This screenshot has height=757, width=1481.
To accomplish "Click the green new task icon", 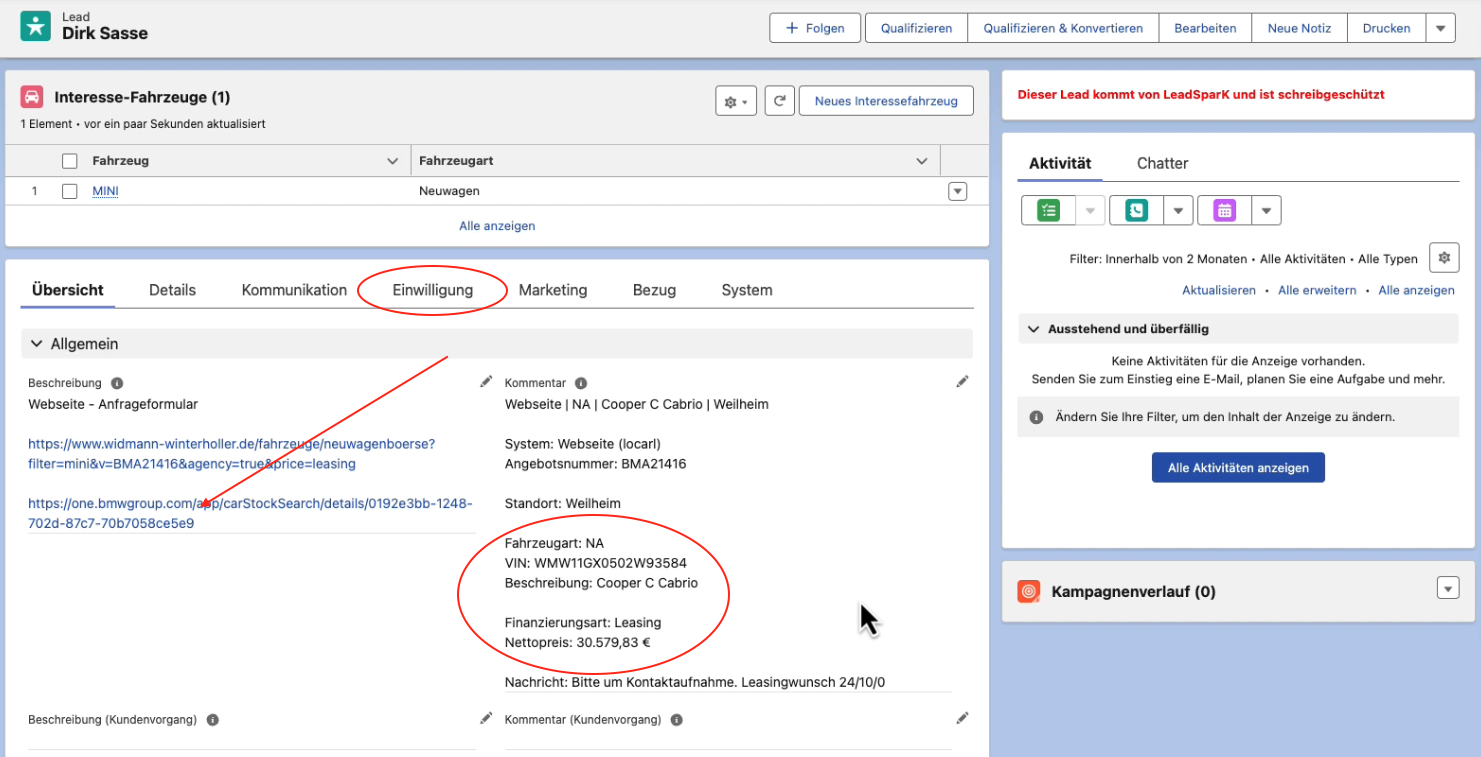I will 1048,210.
